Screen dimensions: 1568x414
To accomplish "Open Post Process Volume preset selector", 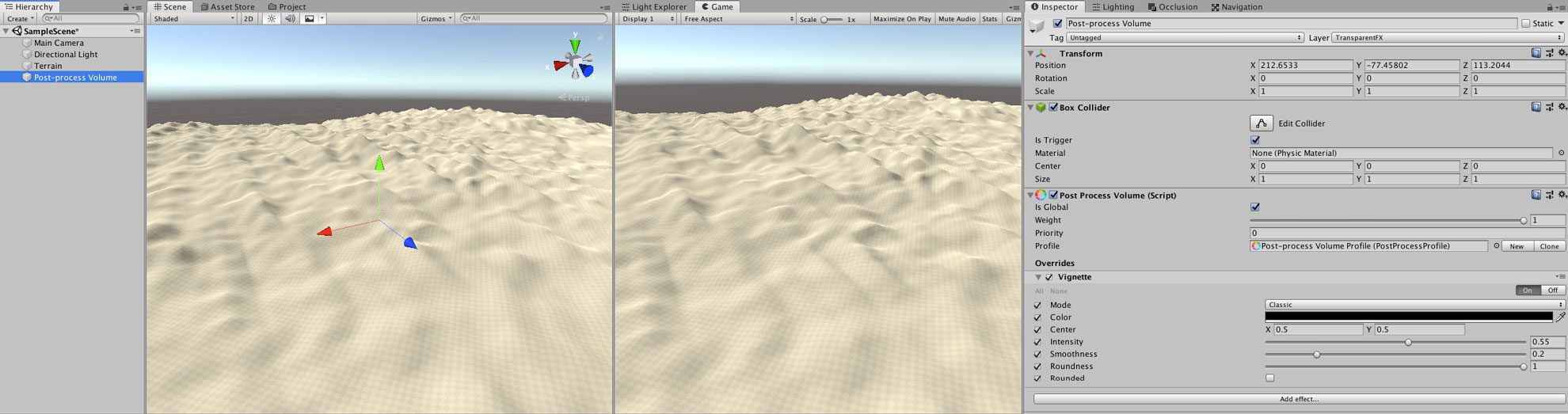I will (1549, 195).
